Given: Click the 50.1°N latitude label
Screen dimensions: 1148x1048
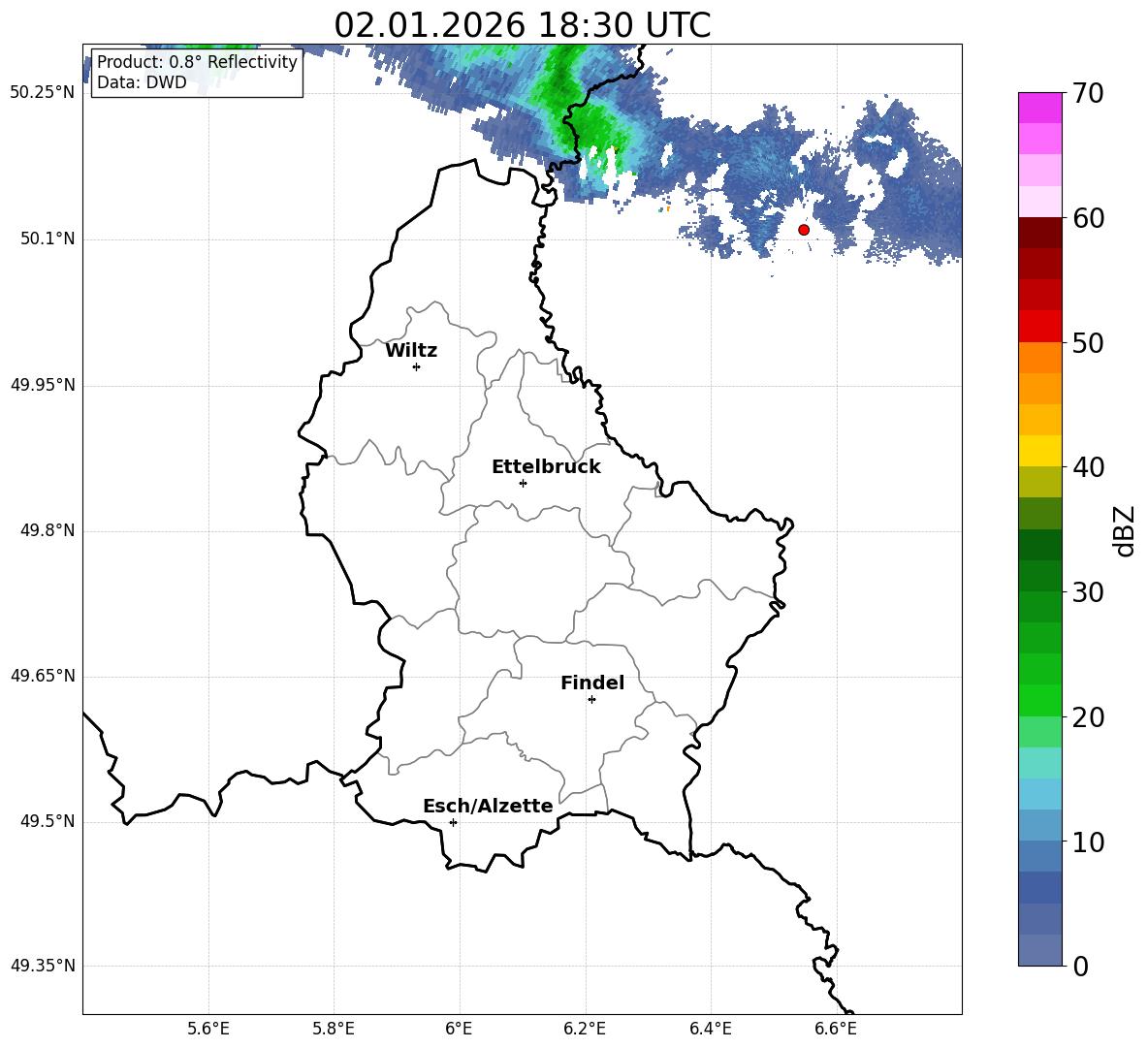Looking at the screenshot, I should click(x=48, y=239).
